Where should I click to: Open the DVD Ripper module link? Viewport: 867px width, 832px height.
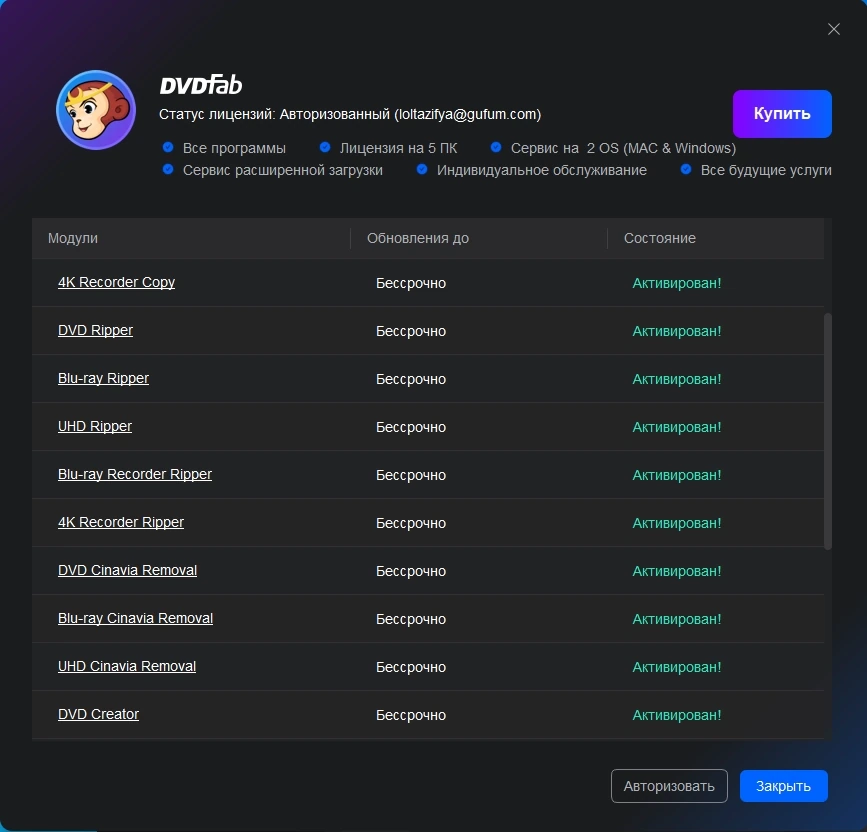coord(95,331)
